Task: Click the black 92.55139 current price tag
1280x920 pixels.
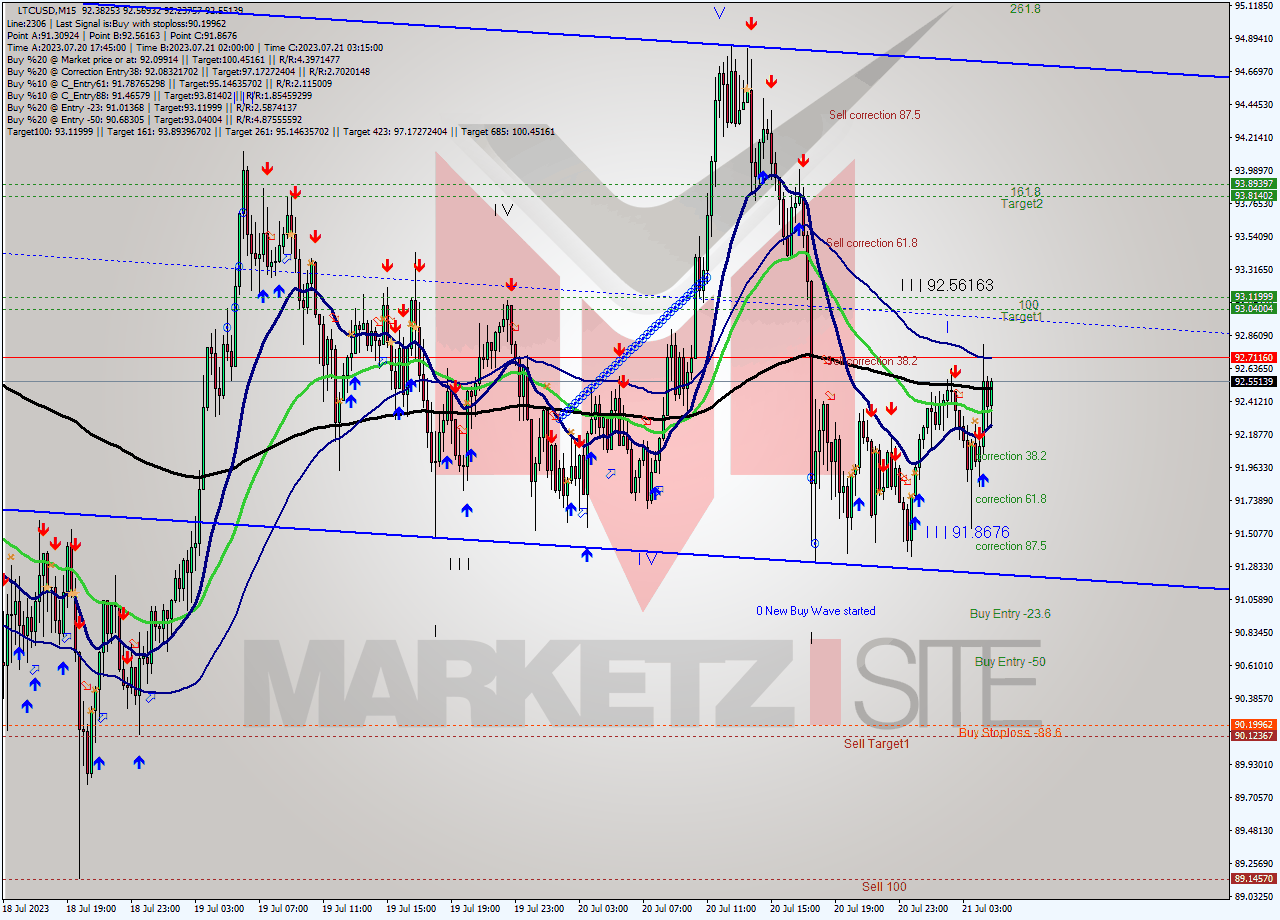Action: pyautogui.click(x=1254, y=381)
